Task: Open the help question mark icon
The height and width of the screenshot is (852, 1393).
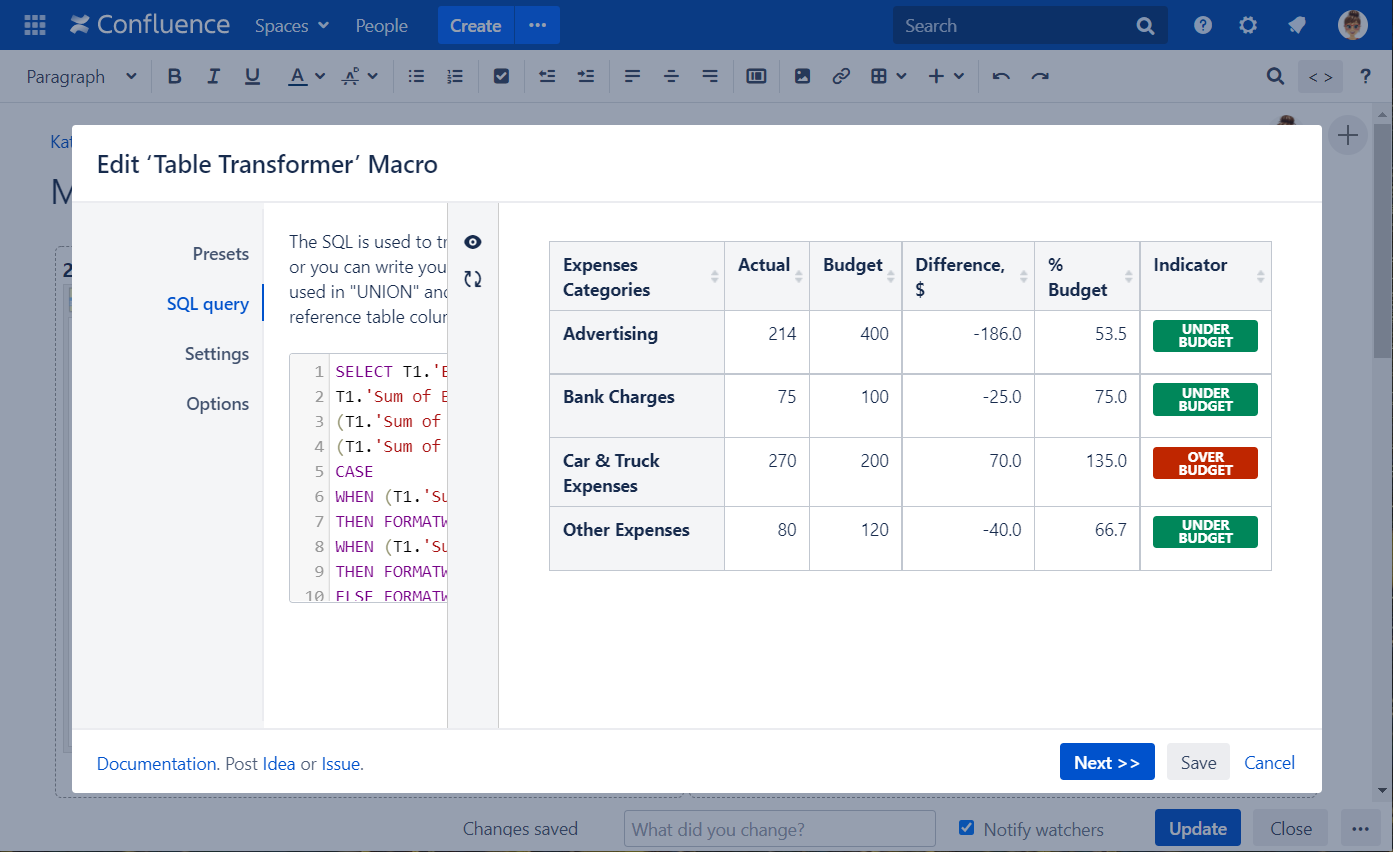Action: tap(1203, 26)
